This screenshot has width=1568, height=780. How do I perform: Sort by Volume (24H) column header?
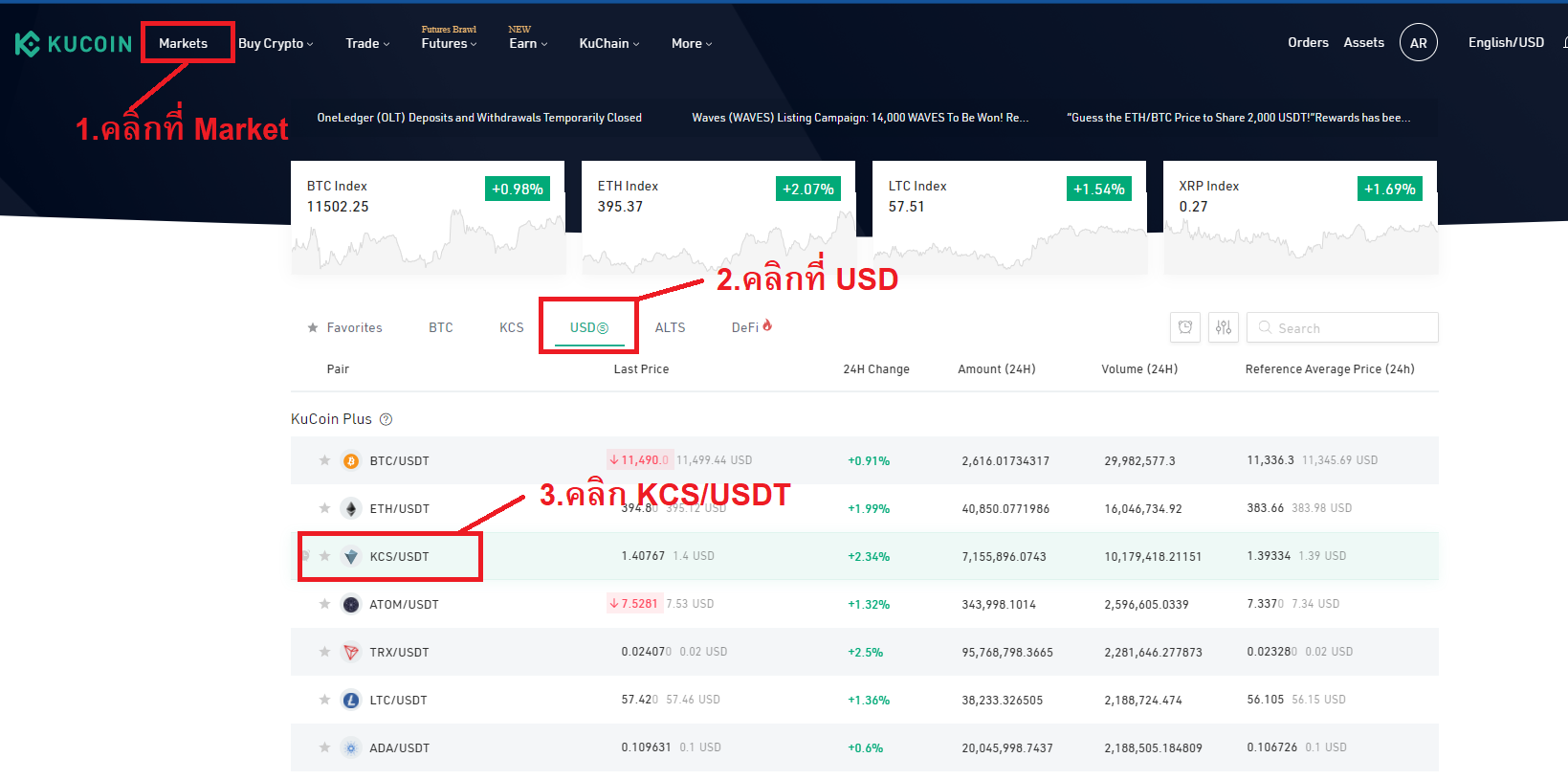(x=1139, y=369)
